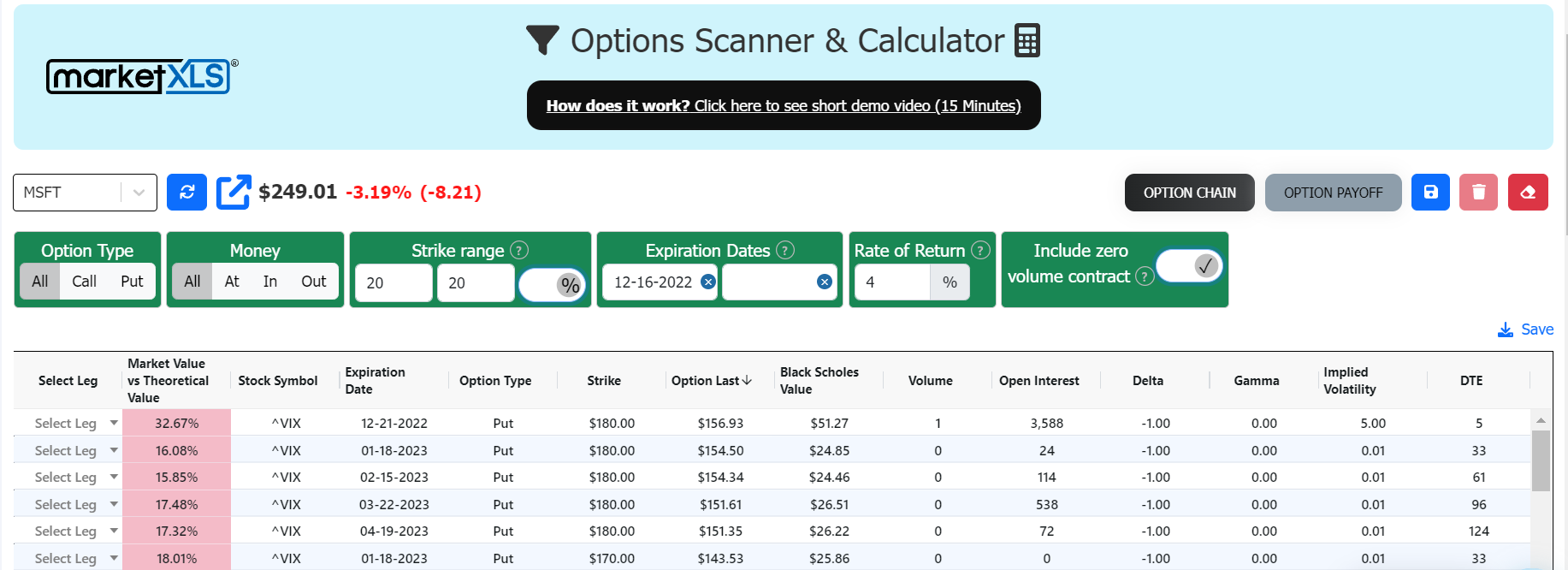Click the 32.67% market value cell

click(176, 423)
